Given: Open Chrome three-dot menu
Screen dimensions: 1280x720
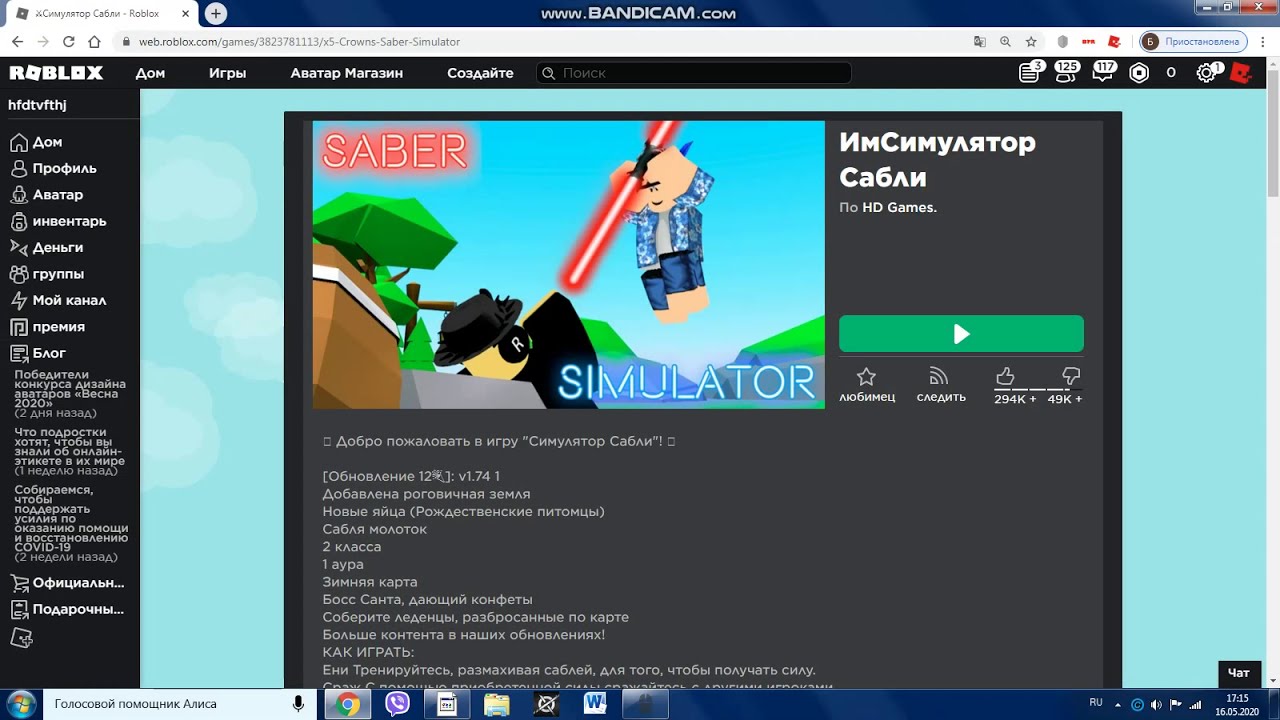Looking at the screenshot, I should pos(1263,42).
